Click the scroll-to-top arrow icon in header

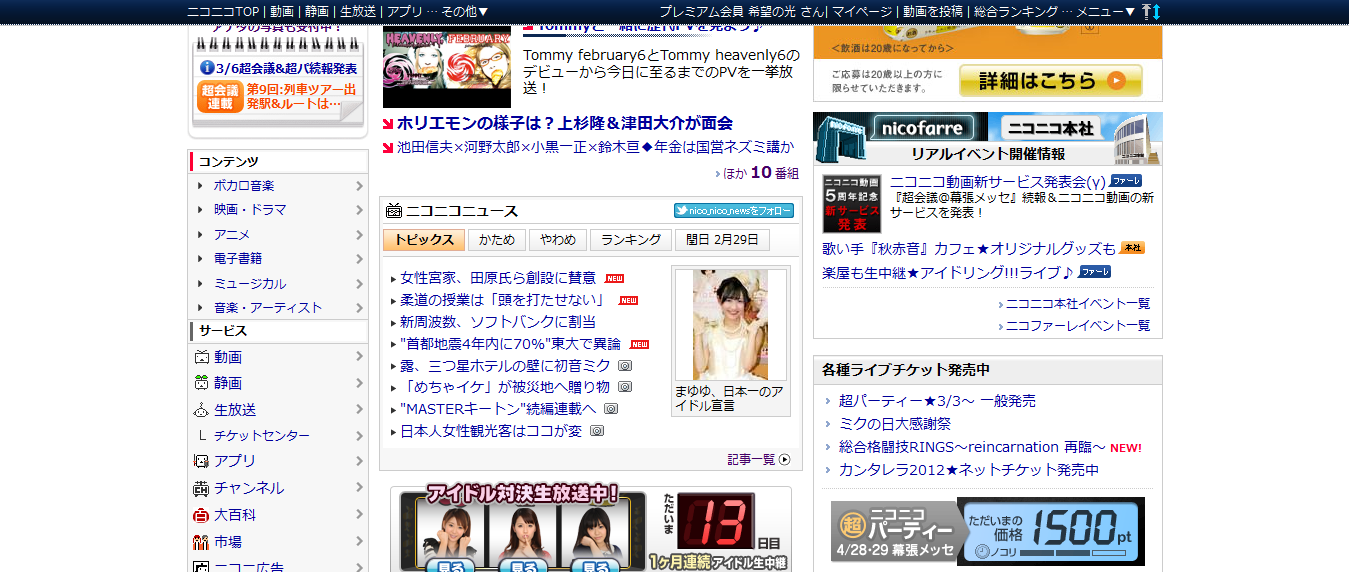[1146, 11]
